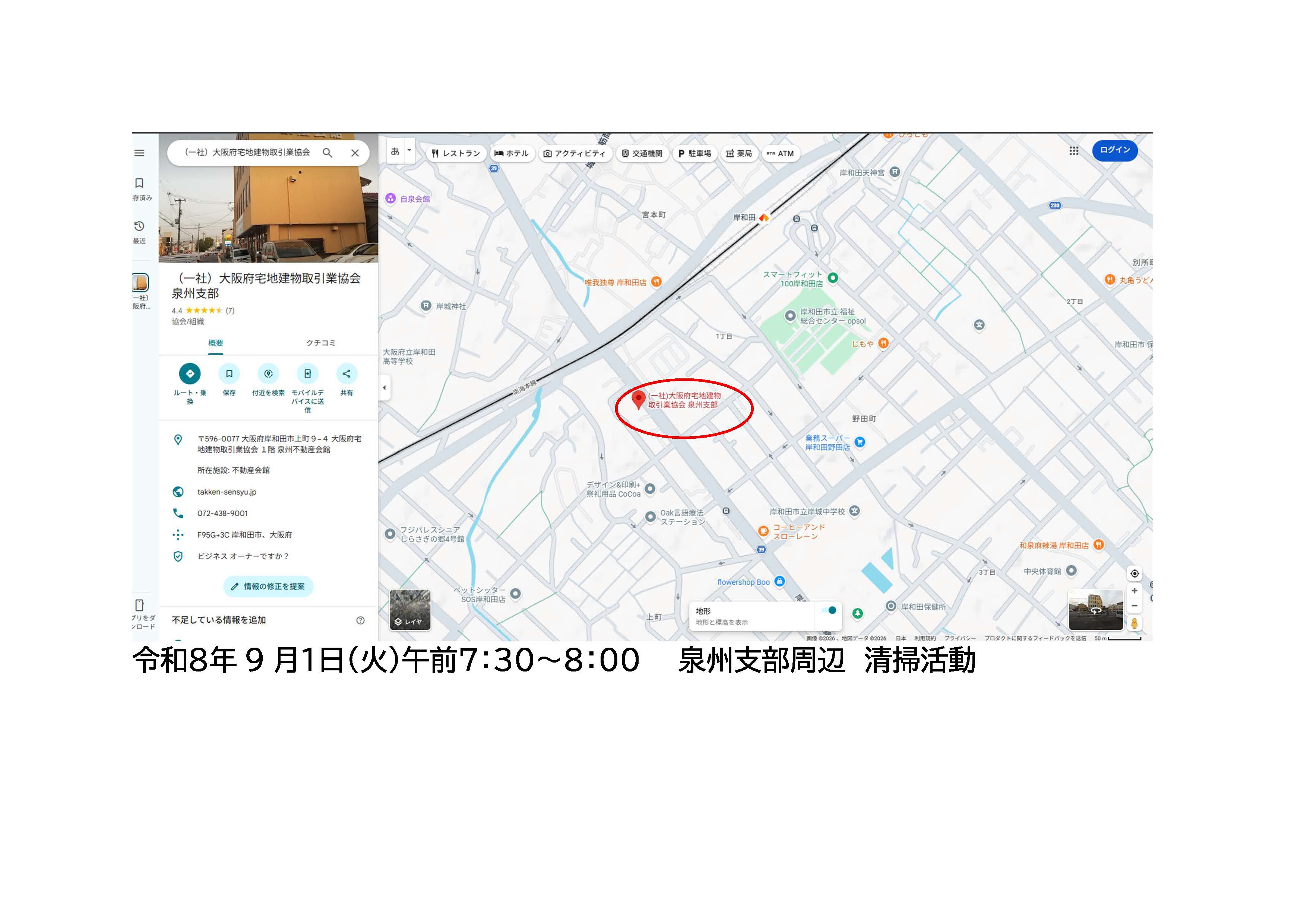Click phone number 072-438-9001
The image size is (1307, 924).
pyautogui.click(x=222, y=513)
